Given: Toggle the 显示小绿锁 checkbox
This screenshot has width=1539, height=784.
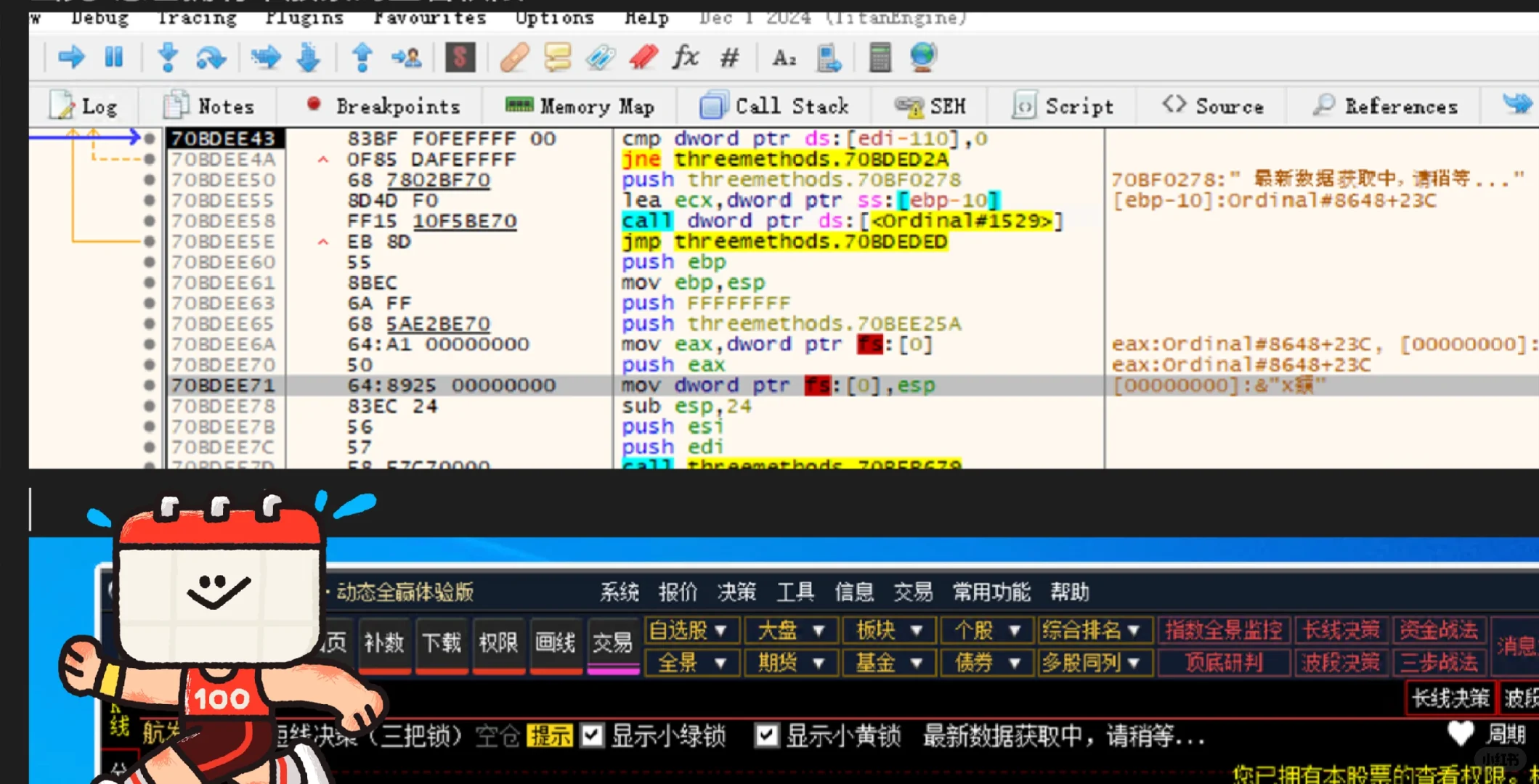Looking at the screenshot, I should [x=592, y=736].
